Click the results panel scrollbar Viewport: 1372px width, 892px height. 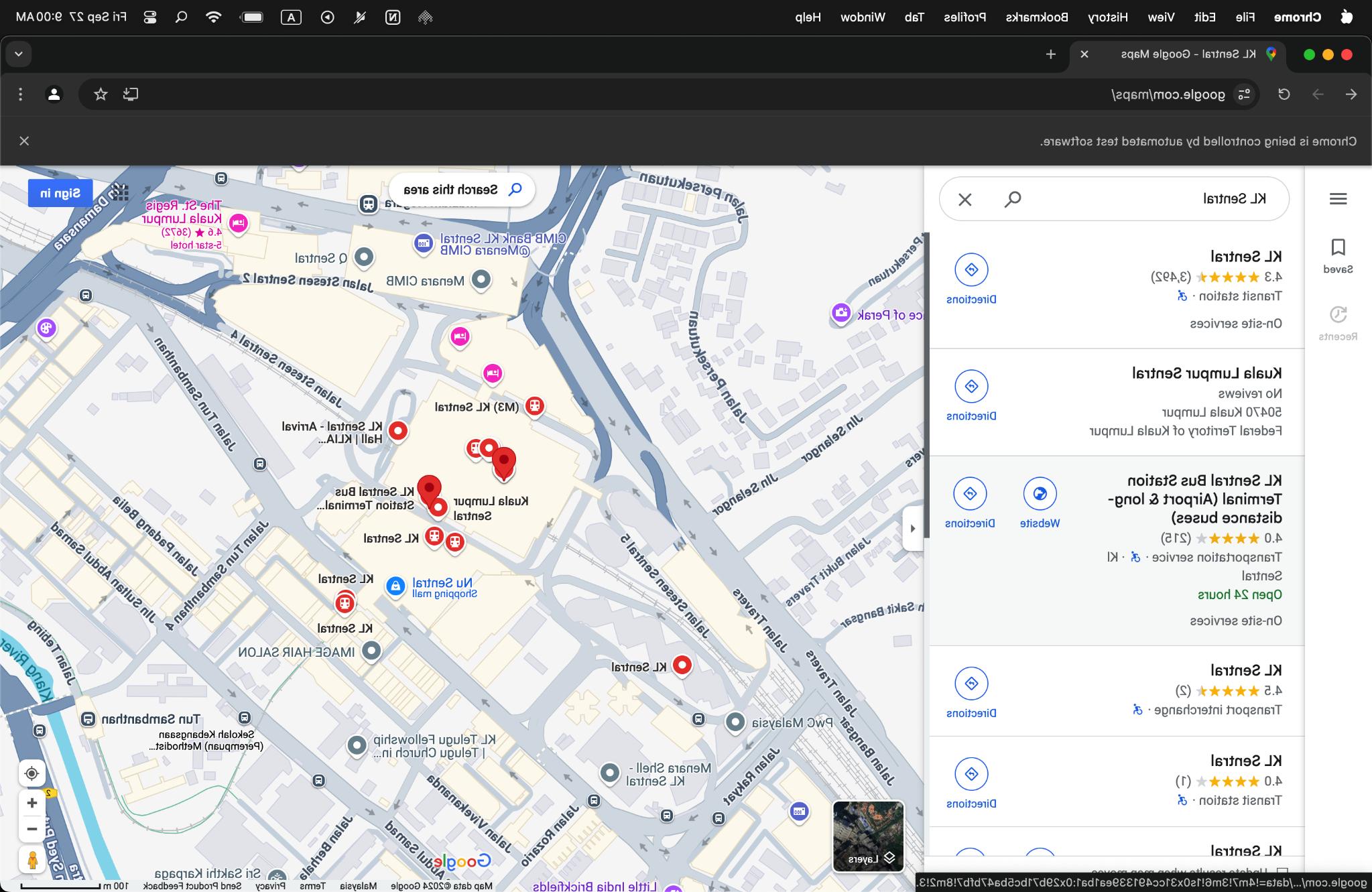tap(927, 385)
